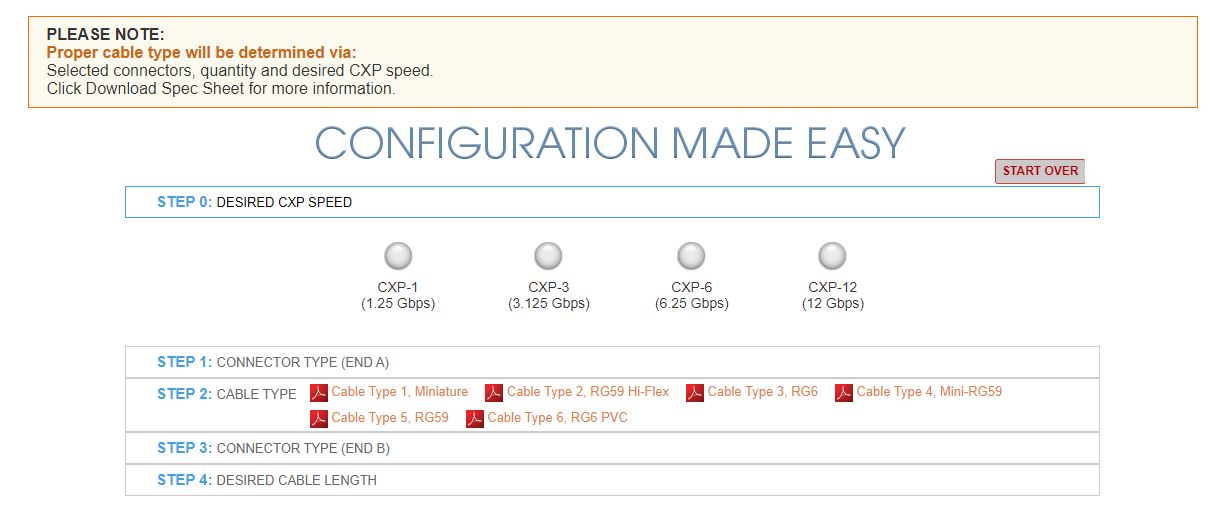Open PDF icon beside Cable Type 6, RG6 PVC
This screenshot has width=1224, height=521.
pyautogui.click(x=475, y=419)
